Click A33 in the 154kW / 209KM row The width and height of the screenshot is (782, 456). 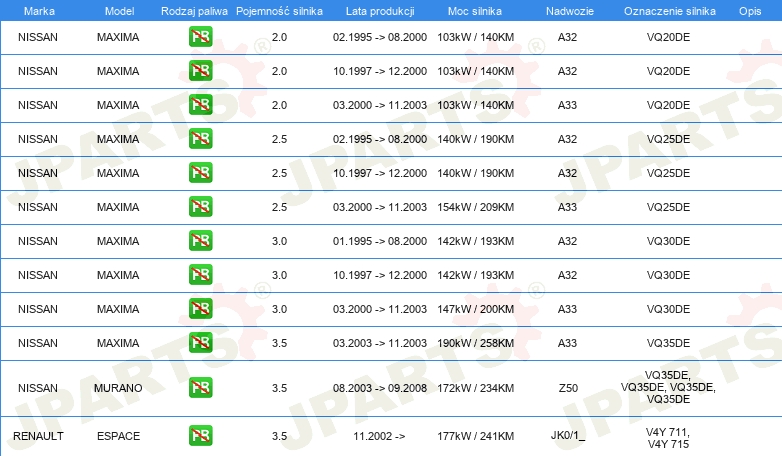click(x=568, y=207)
